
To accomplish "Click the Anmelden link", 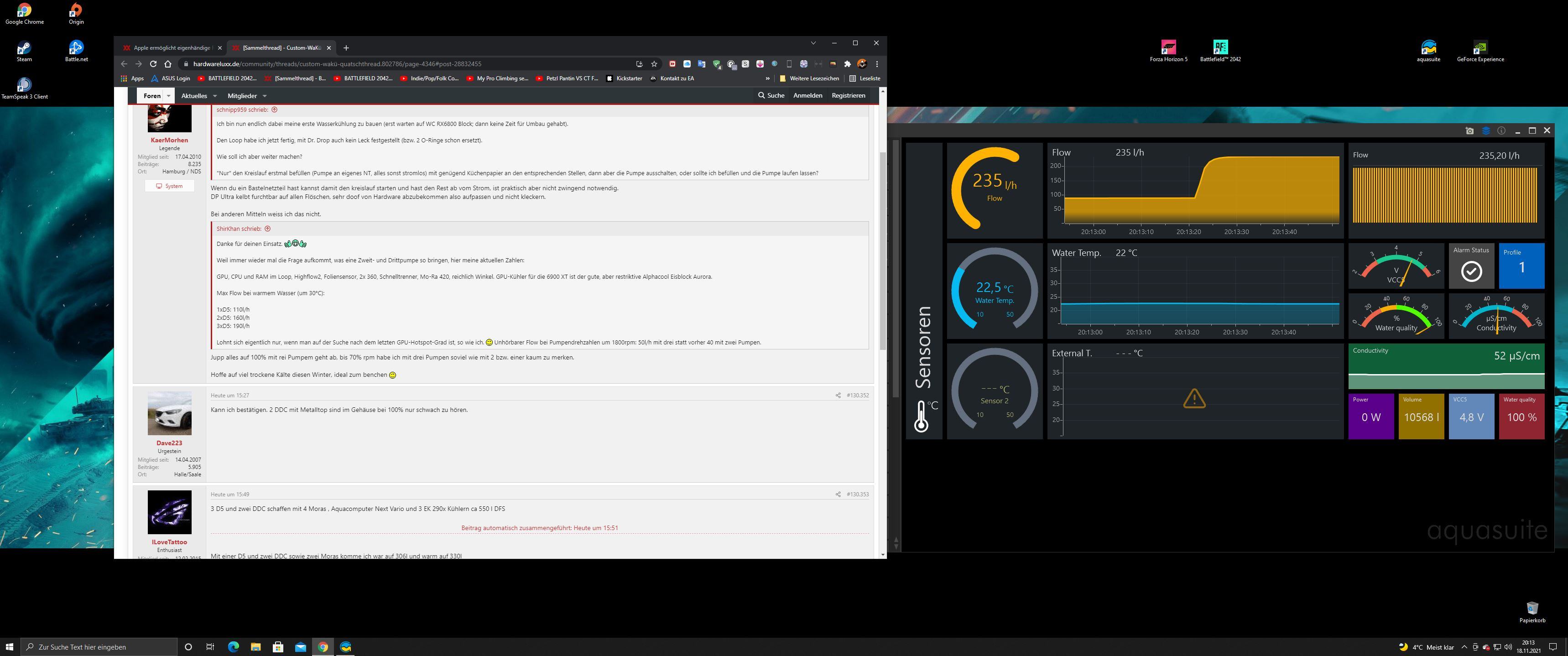I will pyautogui.click(x=807, y=95).
